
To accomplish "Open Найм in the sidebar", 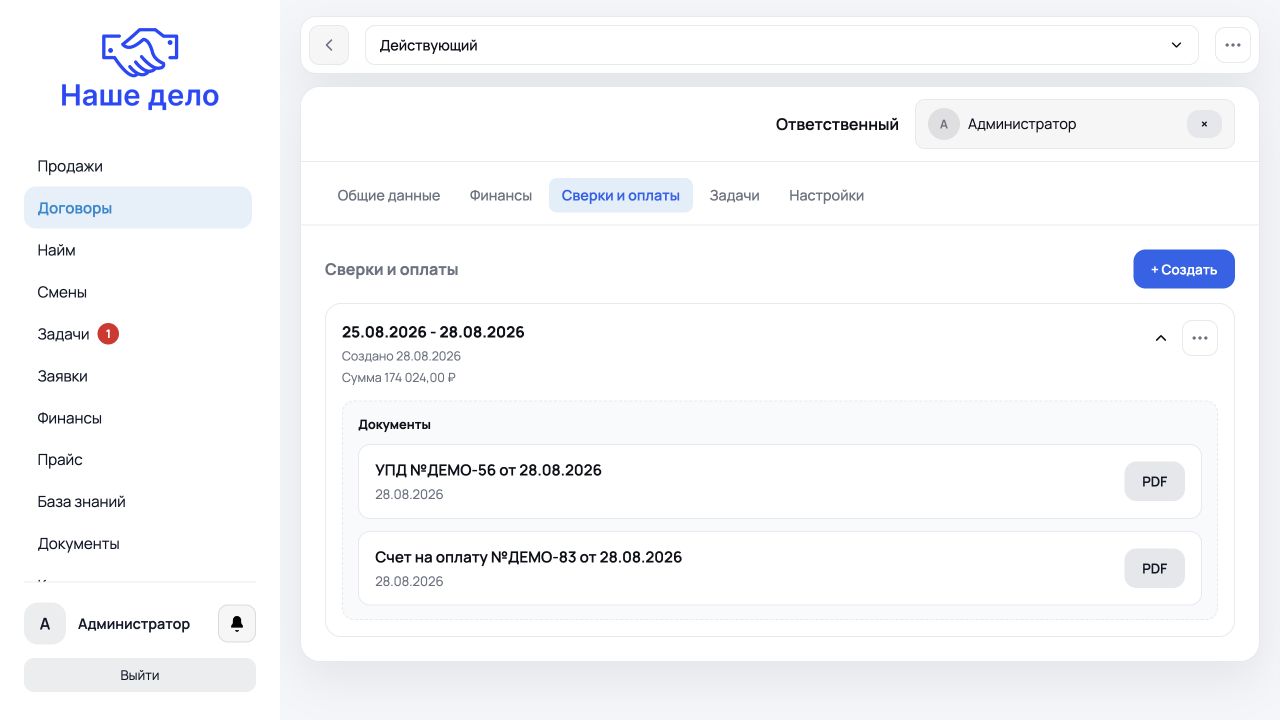I will (x=138, y=250).
